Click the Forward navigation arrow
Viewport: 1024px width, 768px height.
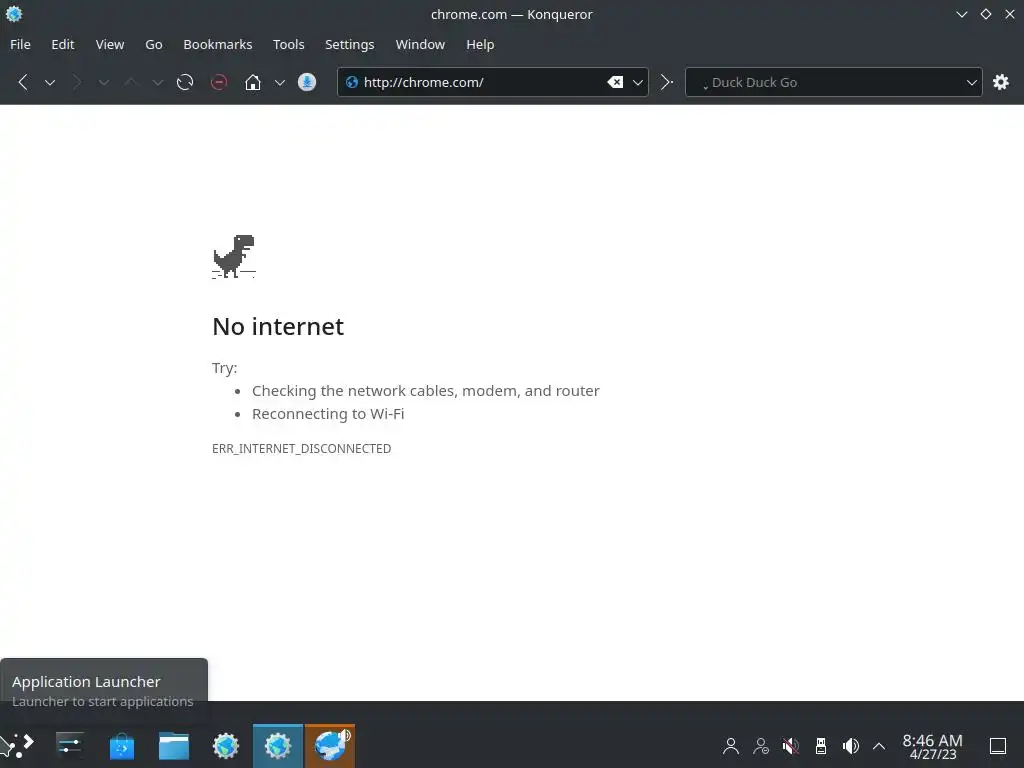coord(76,82)
